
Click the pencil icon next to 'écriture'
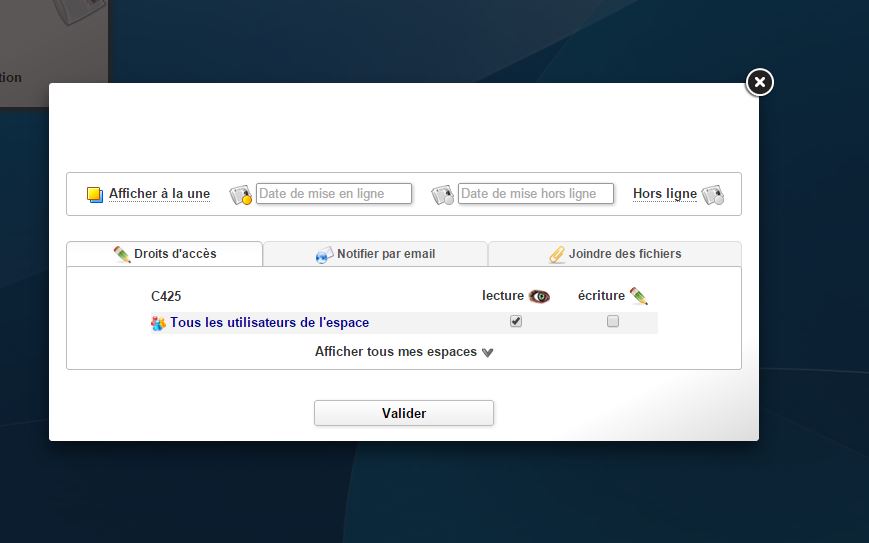[638, 296]
